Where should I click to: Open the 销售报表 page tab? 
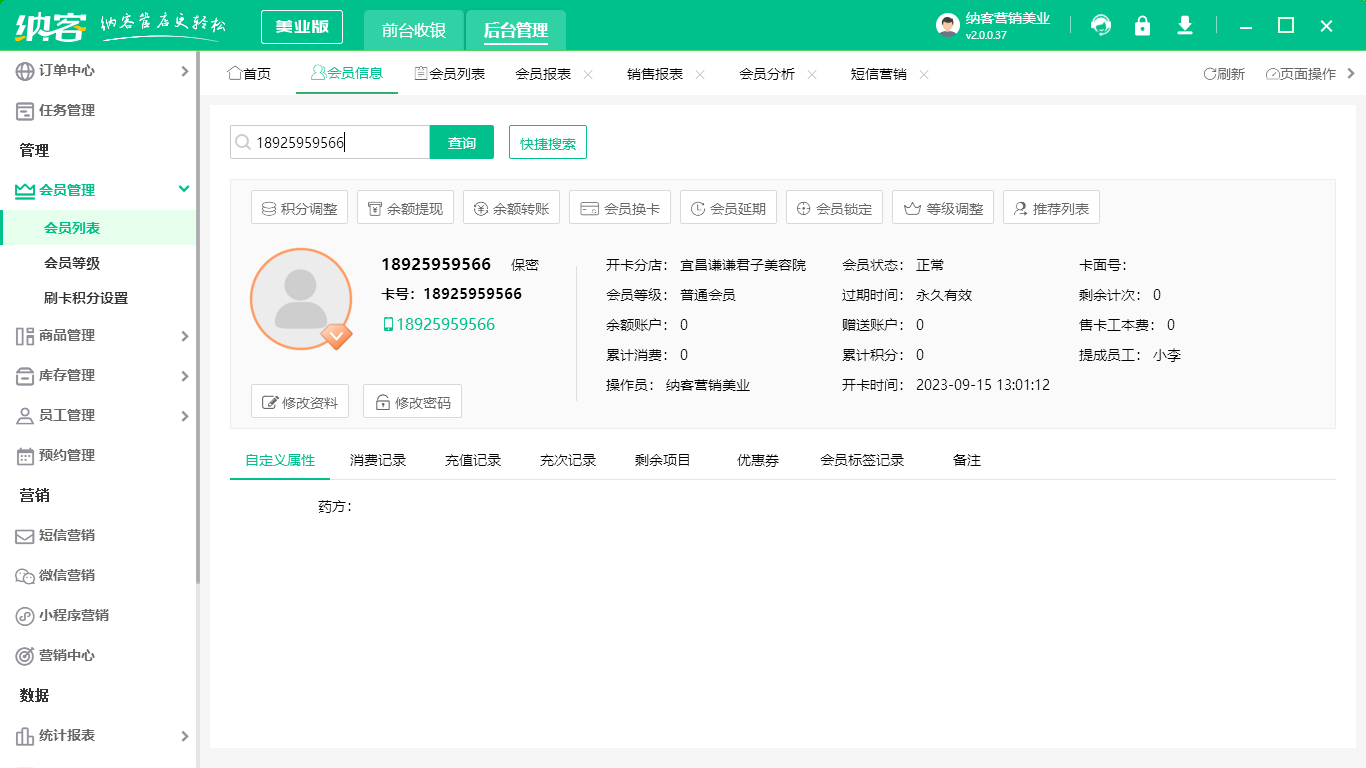[655, 74]
